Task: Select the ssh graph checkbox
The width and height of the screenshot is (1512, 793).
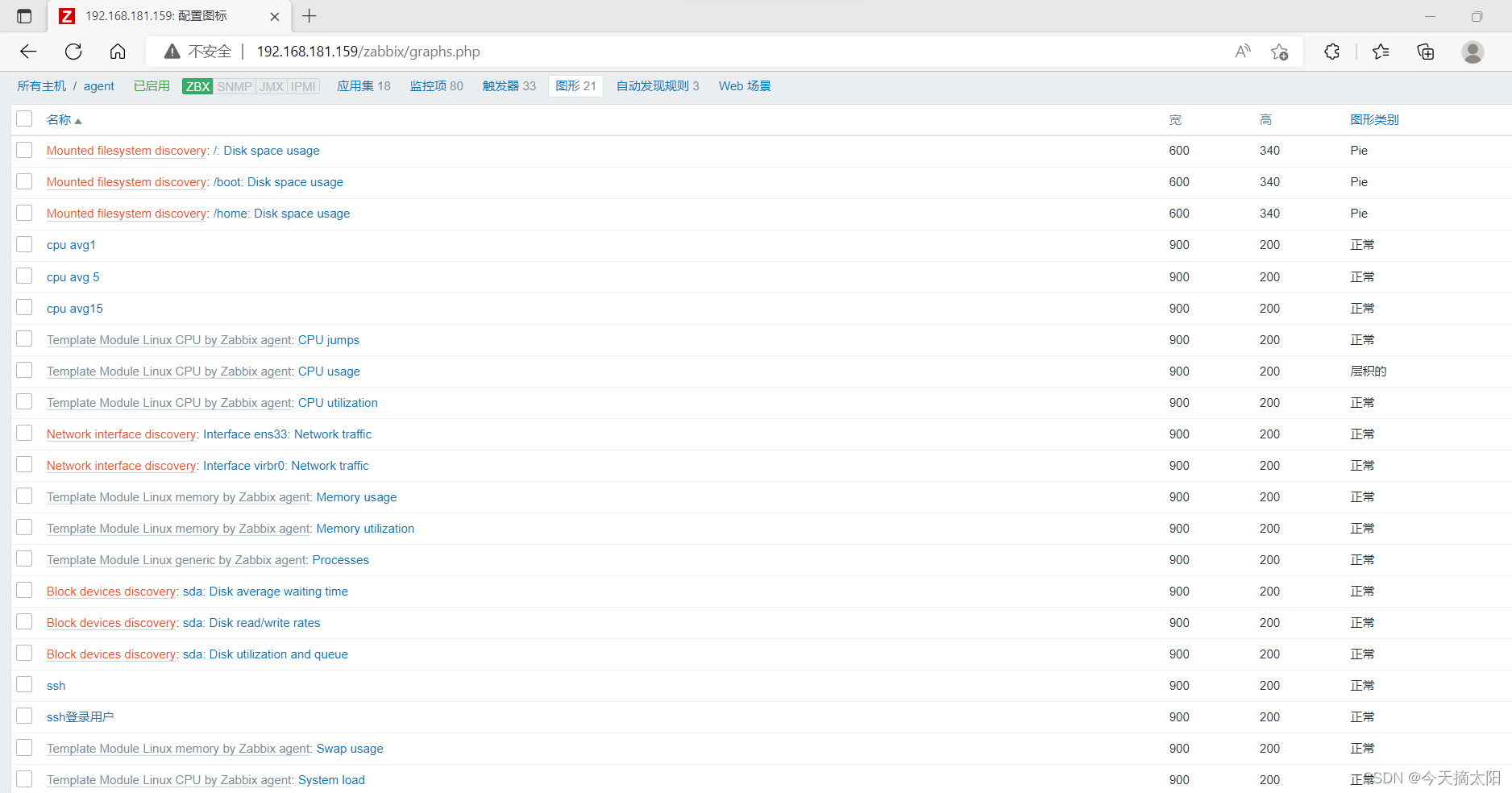Action: point(24,684)
